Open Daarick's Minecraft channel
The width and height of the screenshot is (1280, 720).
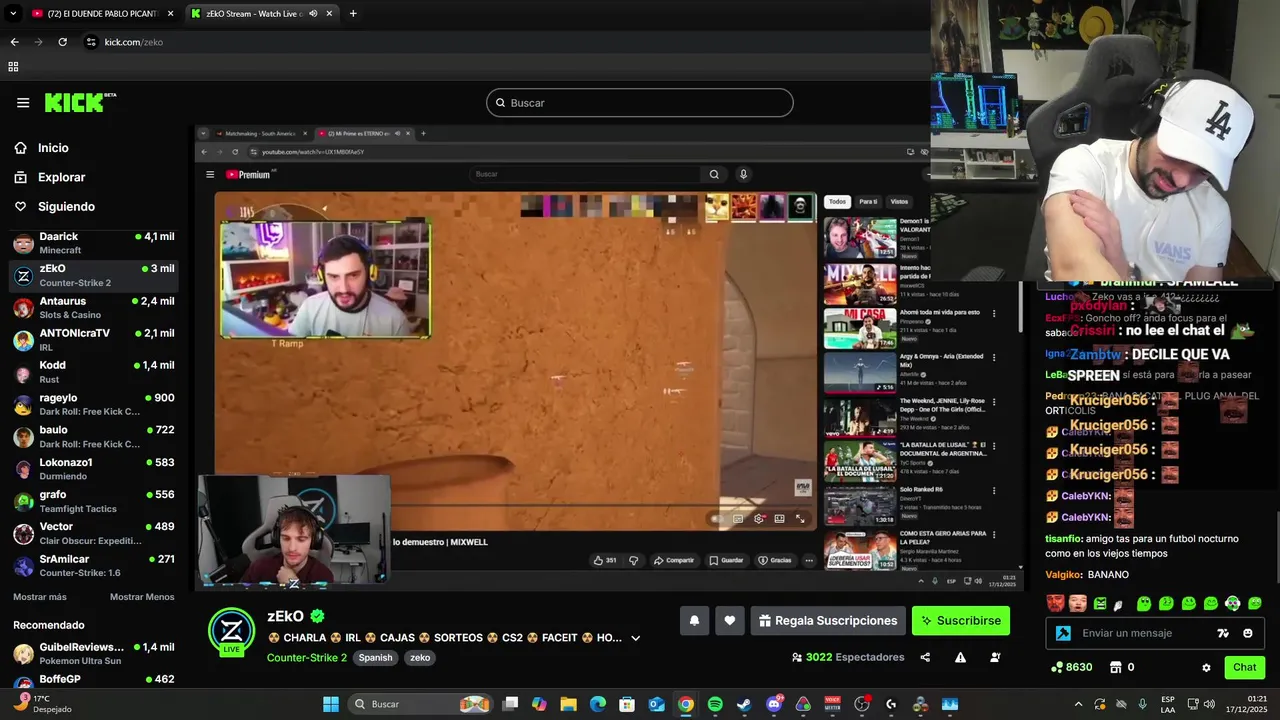(x=93, y=243)
